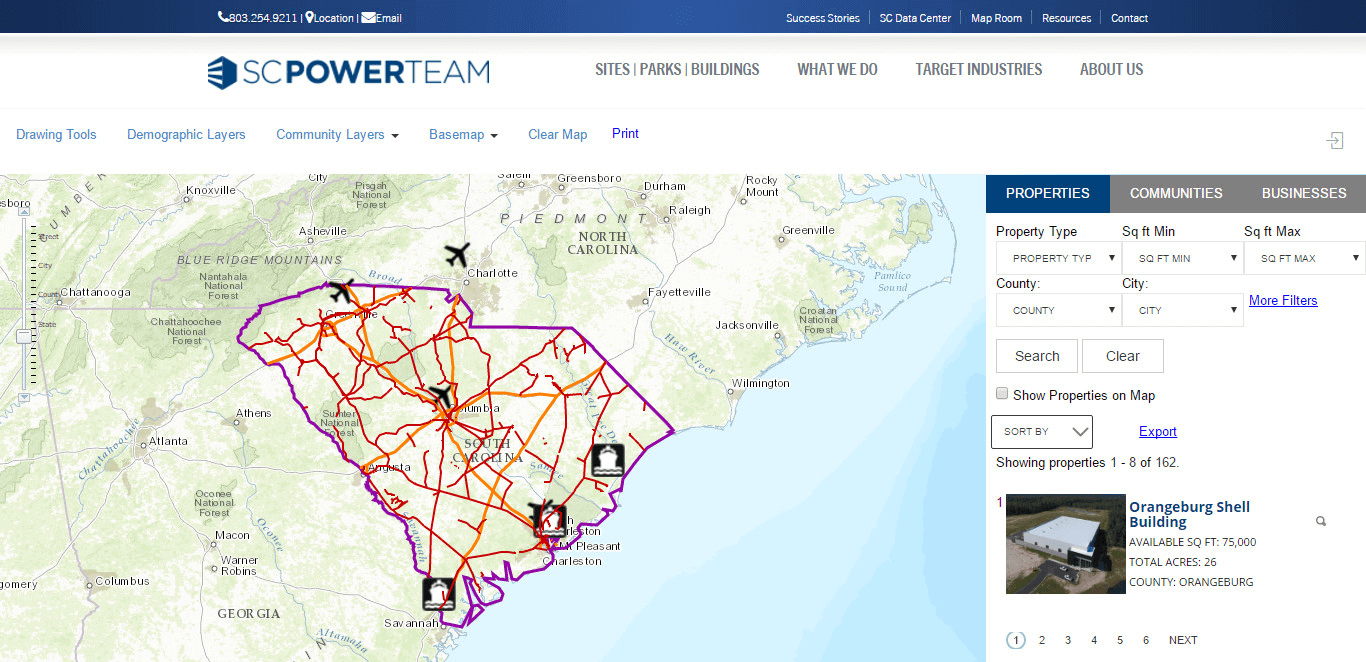Open the Map Room link

[996, 18]
